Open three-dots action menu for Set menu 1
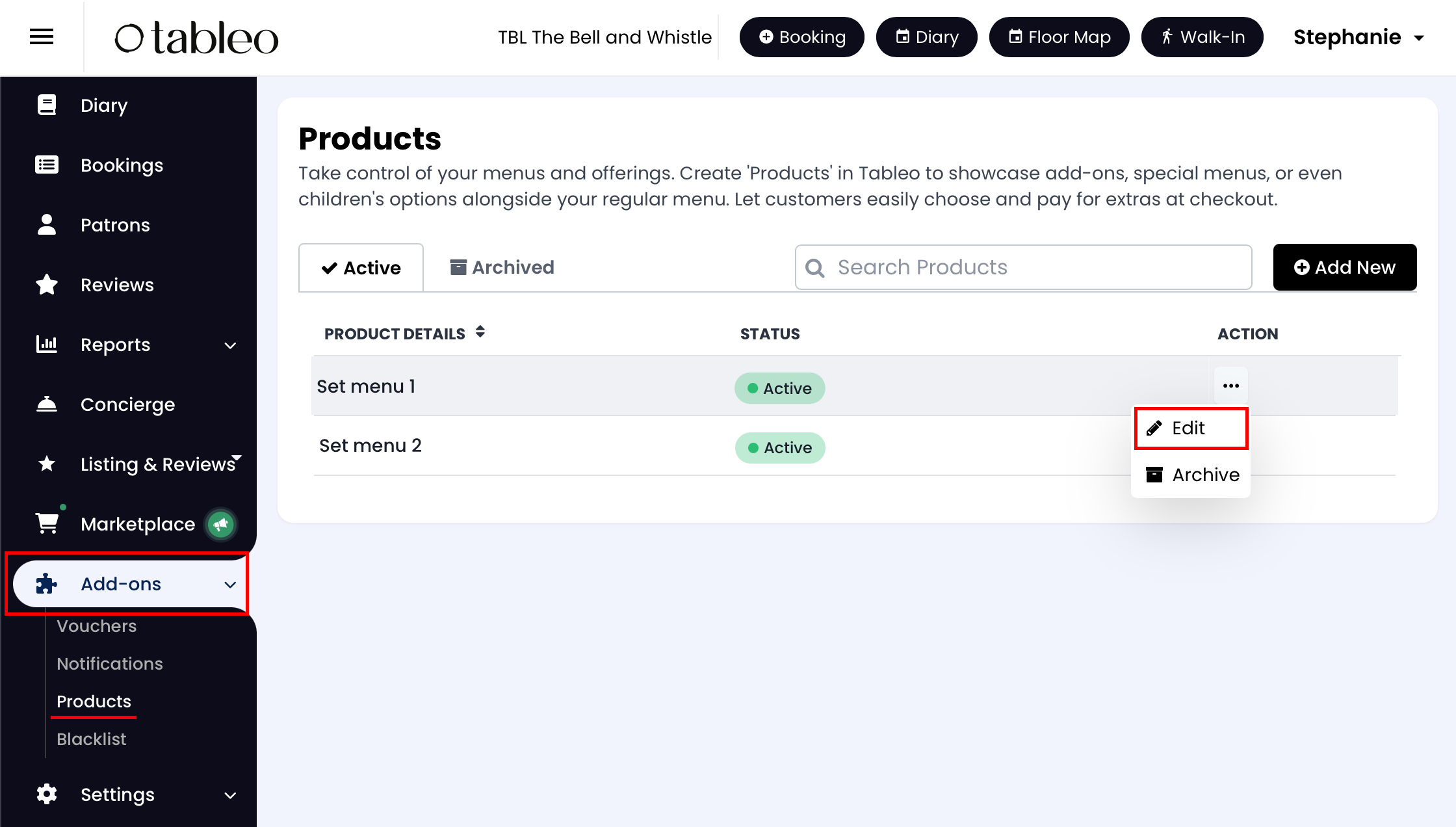The image size is (1456, 827). 1230,386
